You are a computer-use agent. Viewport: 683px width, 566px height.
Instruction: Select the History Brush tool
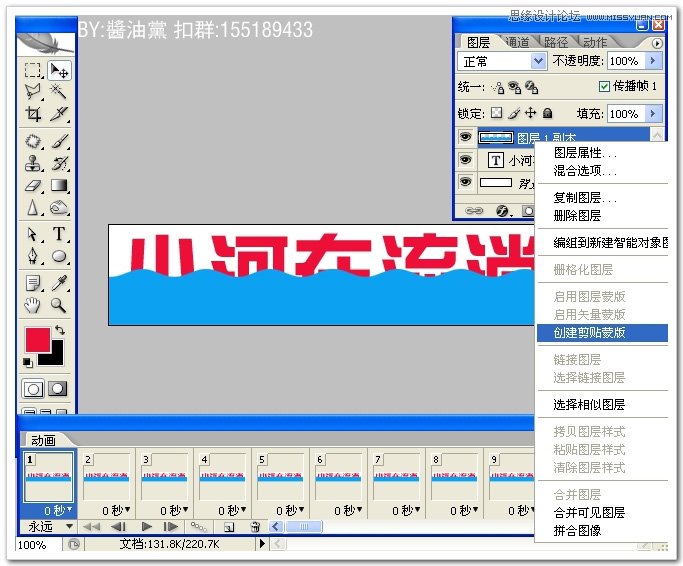coord(59,163)
